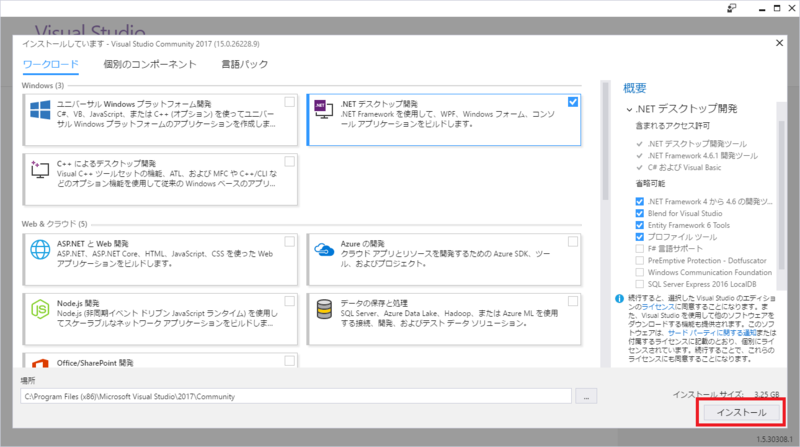Switch to 言語パック tab
800x447 pixels.
(x=244, y=64)
